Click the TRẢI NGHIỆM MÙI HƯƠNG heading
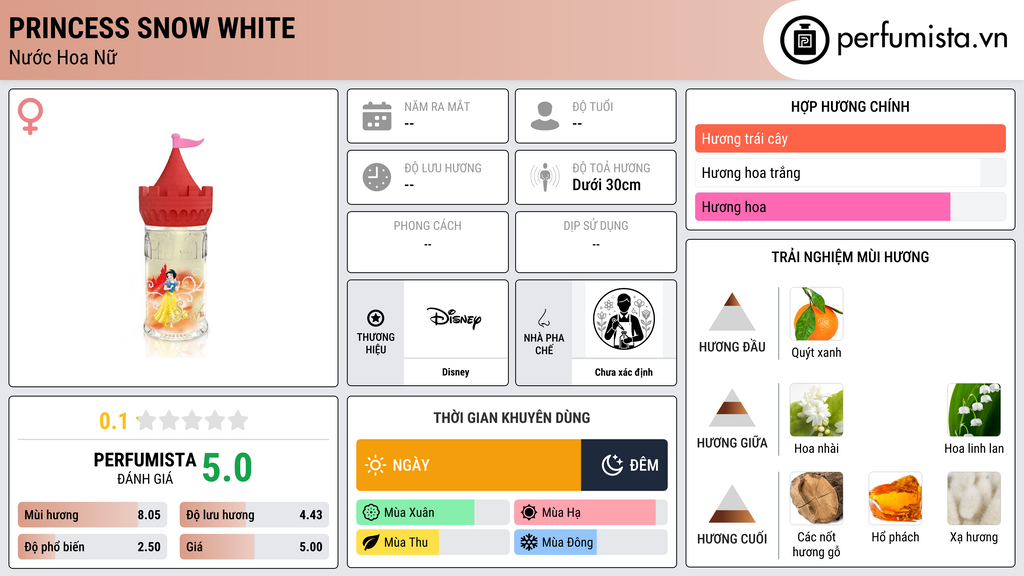Image resolution: width=1024 pixels, height=576 pixels. click(x=850, y=257)
